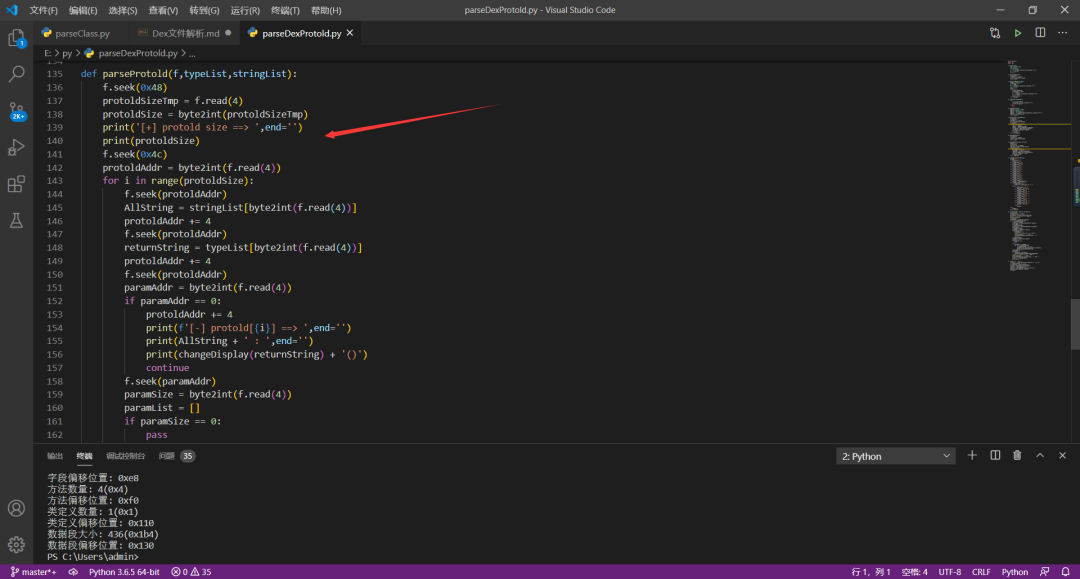The width and height of the screenshot is (1080, 579).
Task: Click the VS Code logo in the title bar
Action: point(12,10)
